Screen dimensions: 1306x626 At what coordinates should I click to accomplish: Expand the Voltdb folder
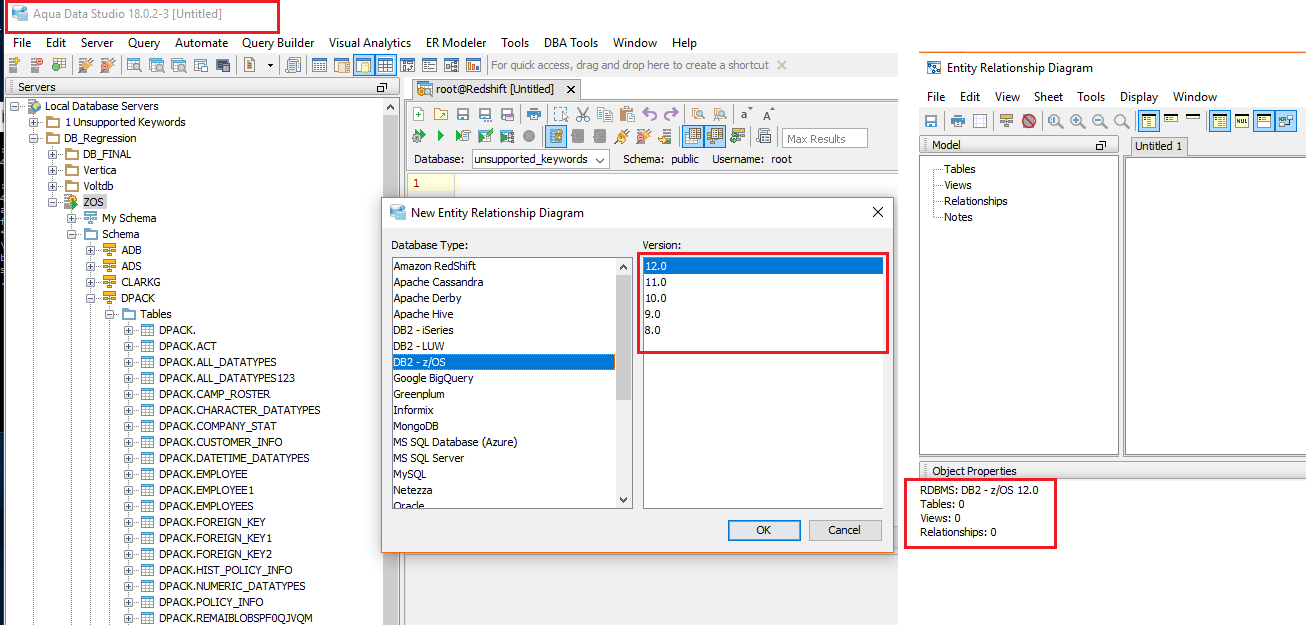pos(53,186)
